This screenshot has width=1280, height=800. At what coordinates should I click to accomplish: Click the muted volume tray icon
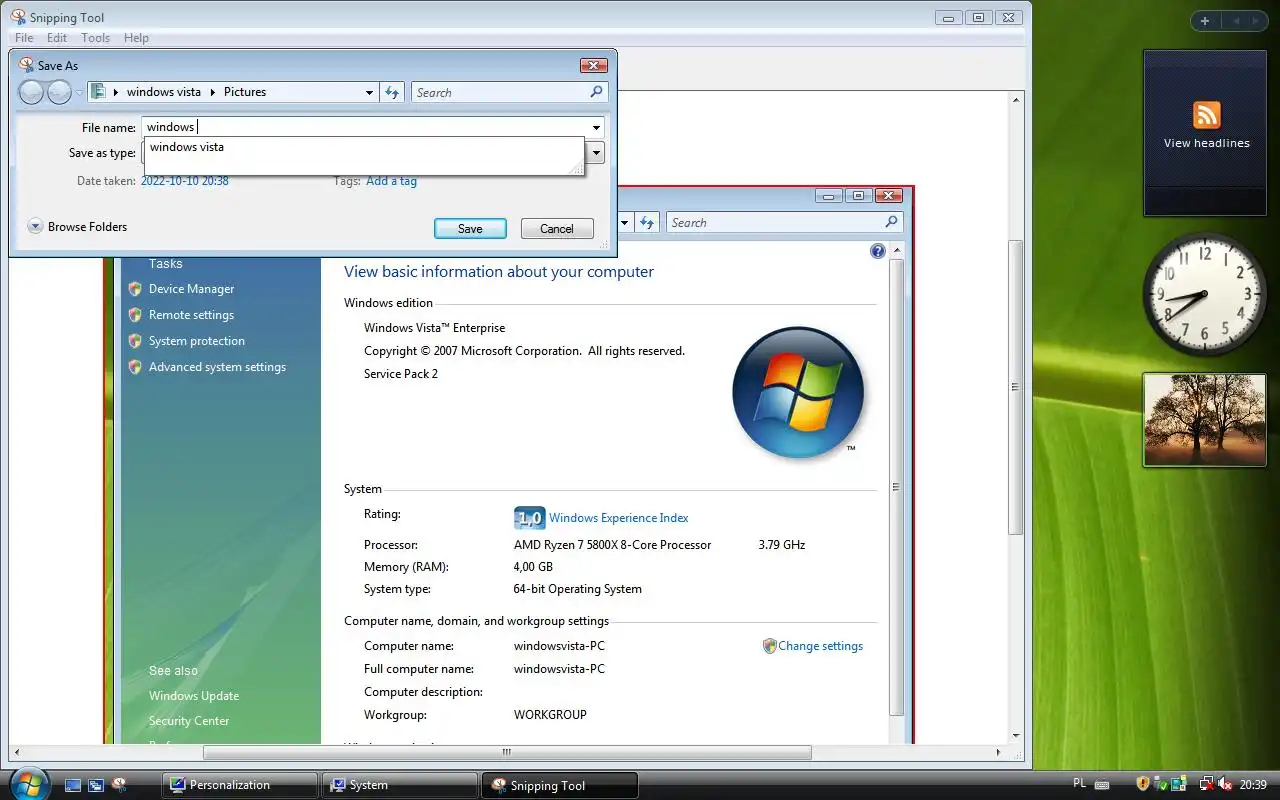pos(1225,784)
